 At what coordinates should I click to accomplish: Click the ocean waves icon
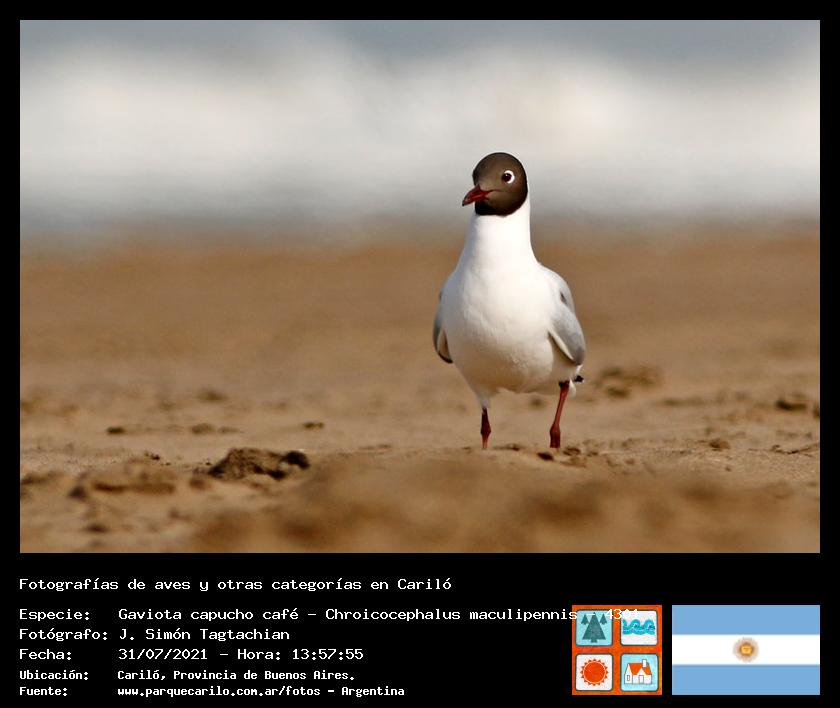point(639,628)
